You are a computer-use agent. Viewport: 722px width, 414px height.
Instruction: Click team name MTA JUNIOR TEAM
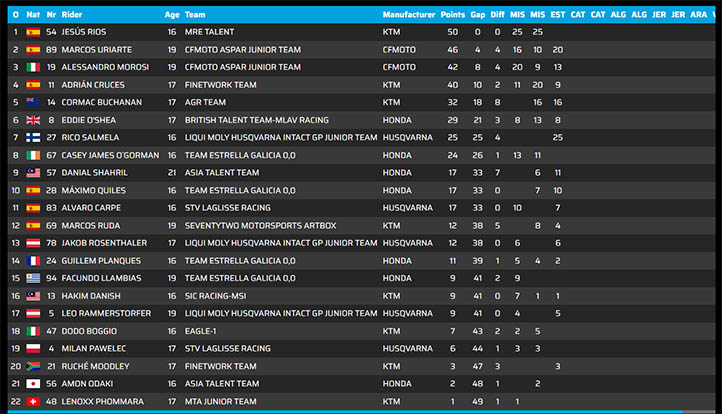[x=221, y=402]
